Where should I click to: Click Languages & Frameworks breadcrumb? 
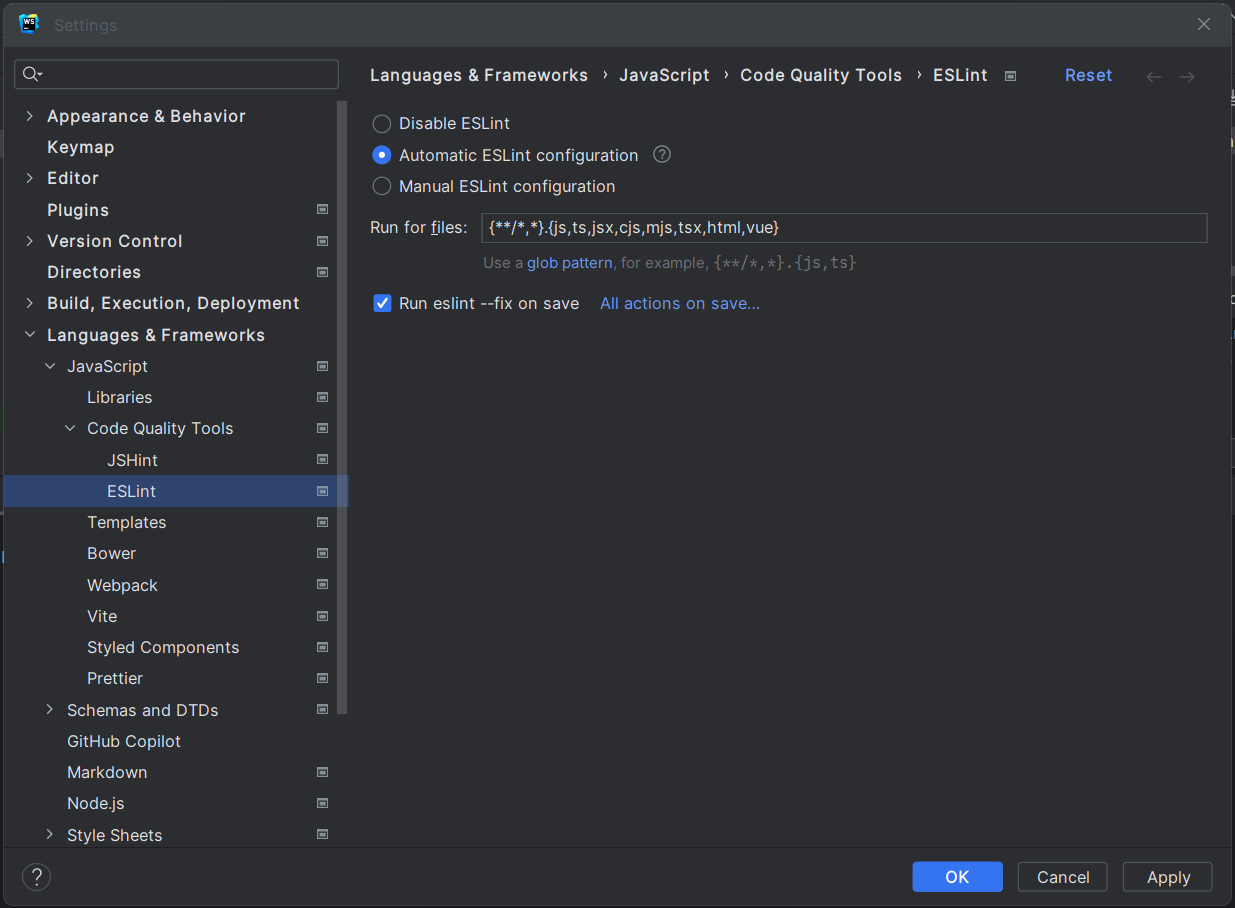click(x=479, y=75)
